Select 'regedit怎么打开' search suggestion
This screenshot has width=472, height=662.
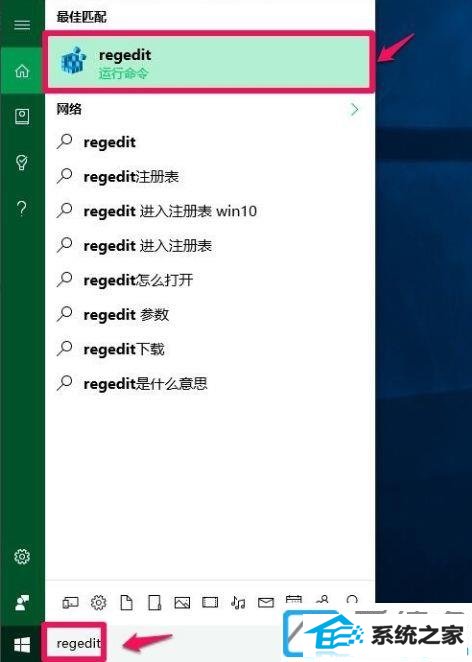138,280
